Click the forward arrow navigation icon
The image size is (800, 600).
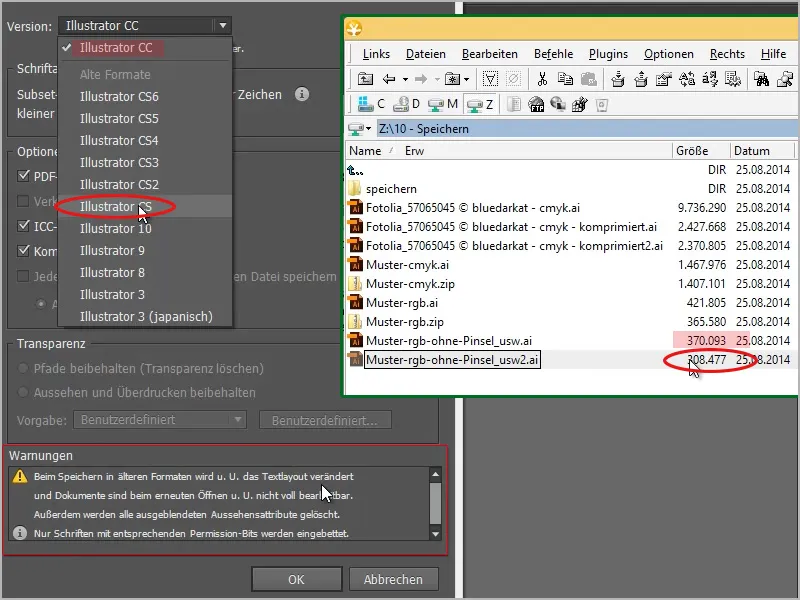point(421,79)
